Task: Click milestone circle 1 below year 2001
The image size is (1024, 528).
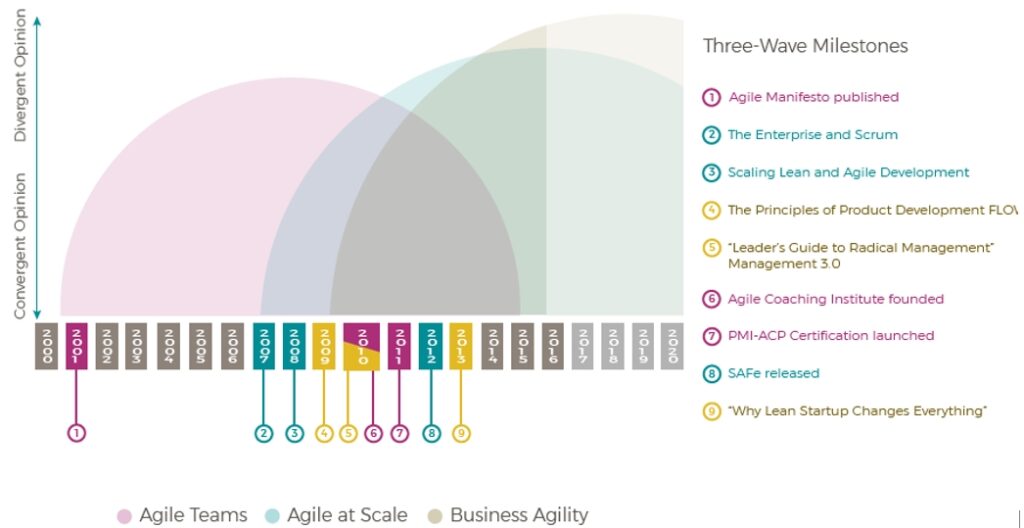Action: coord(76,433)
